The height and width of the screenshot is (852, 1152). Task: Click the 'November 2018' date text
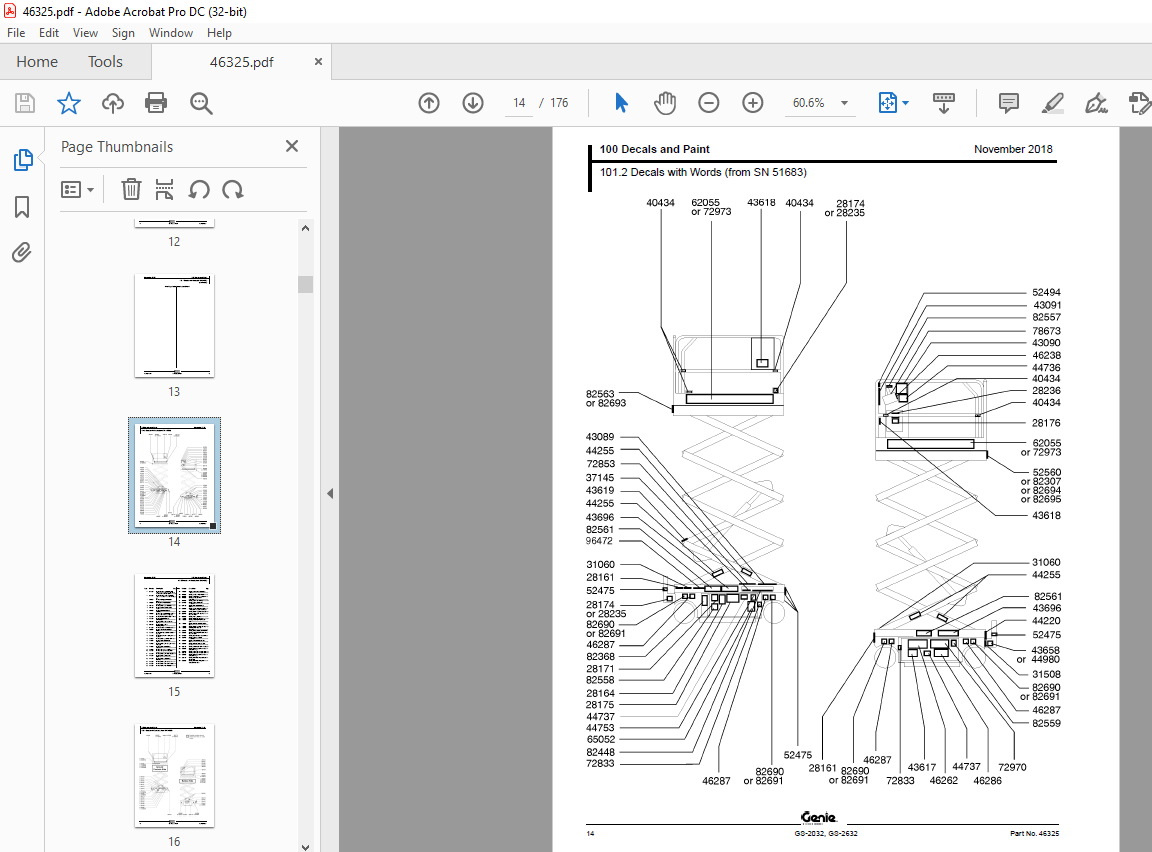pos(1013,149)
